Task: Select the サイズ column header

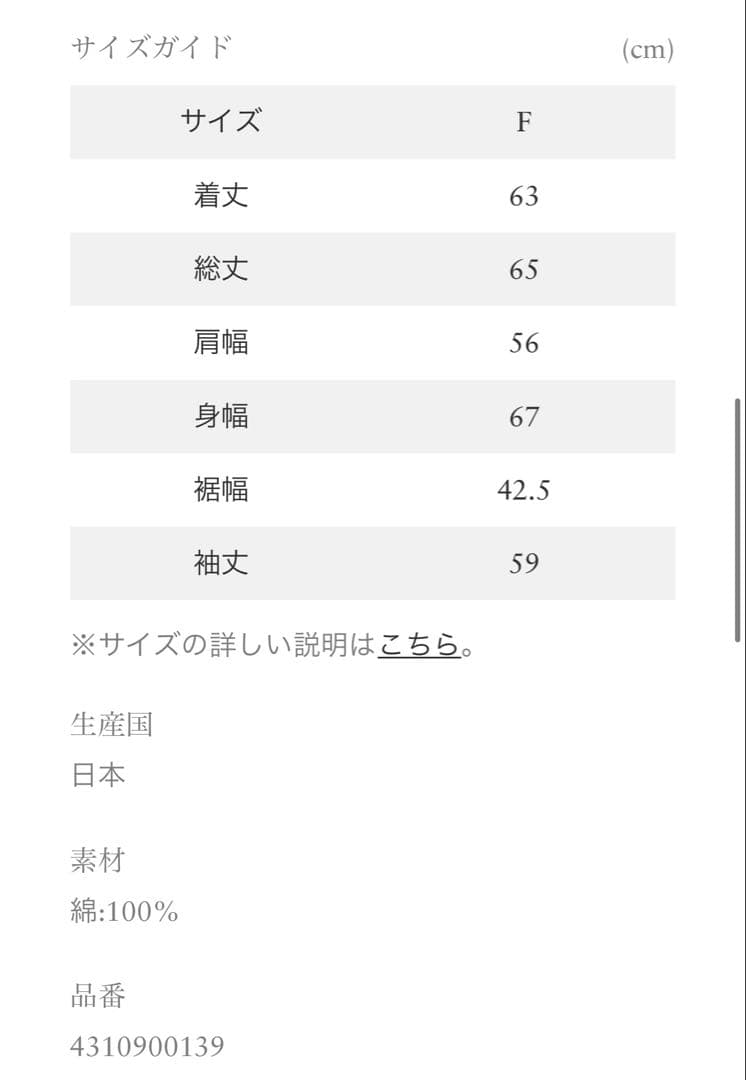Action: click(221, 122)
